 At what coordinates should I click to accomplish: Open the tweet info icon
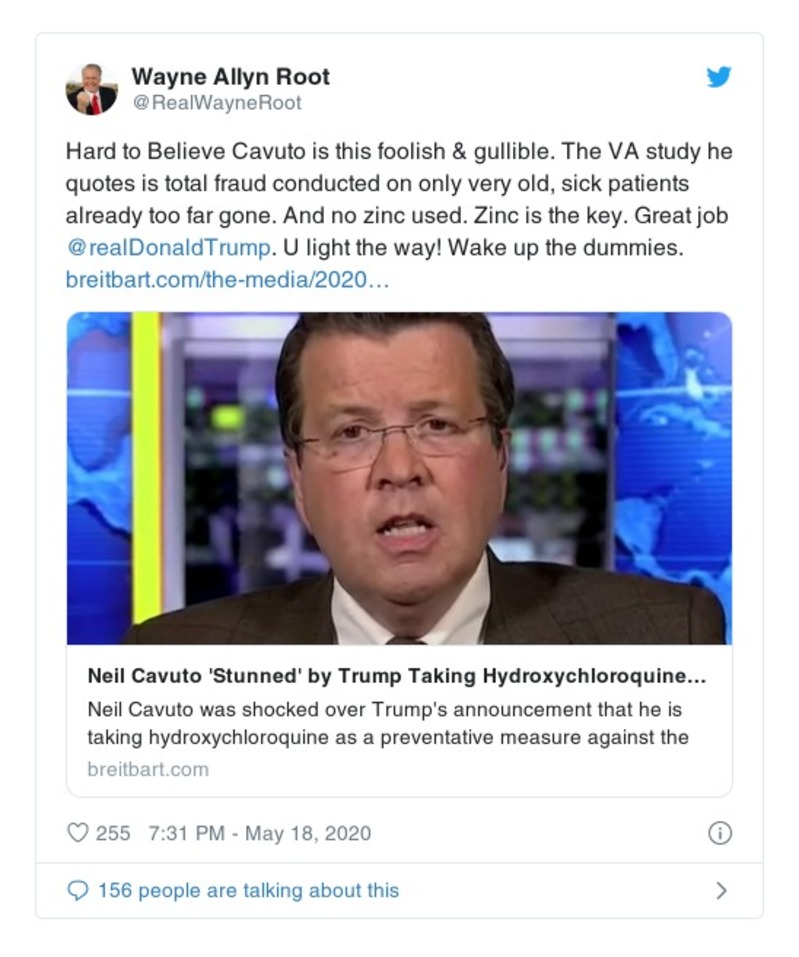click(x=719, y=832)
